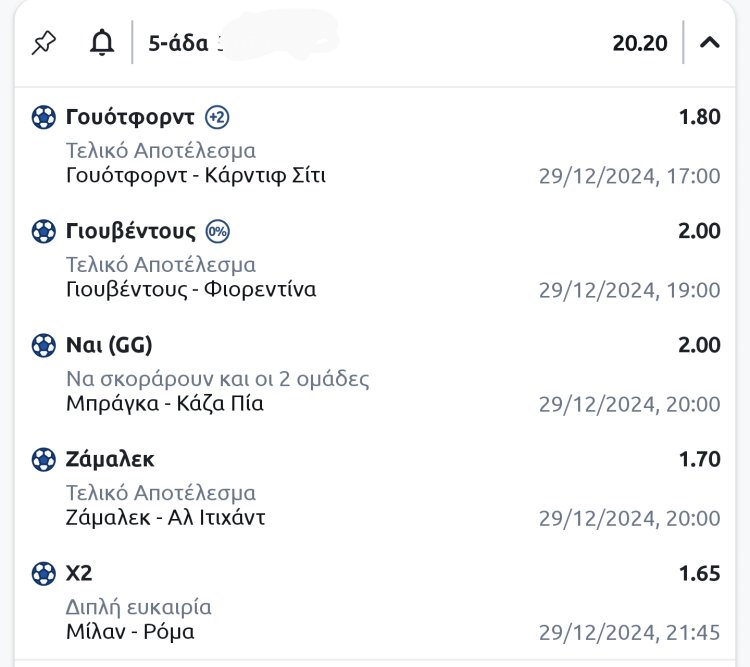Click the soccer ball icon beside Ναι (GG)
750x667 pixels.
click(x=44, y=346)
